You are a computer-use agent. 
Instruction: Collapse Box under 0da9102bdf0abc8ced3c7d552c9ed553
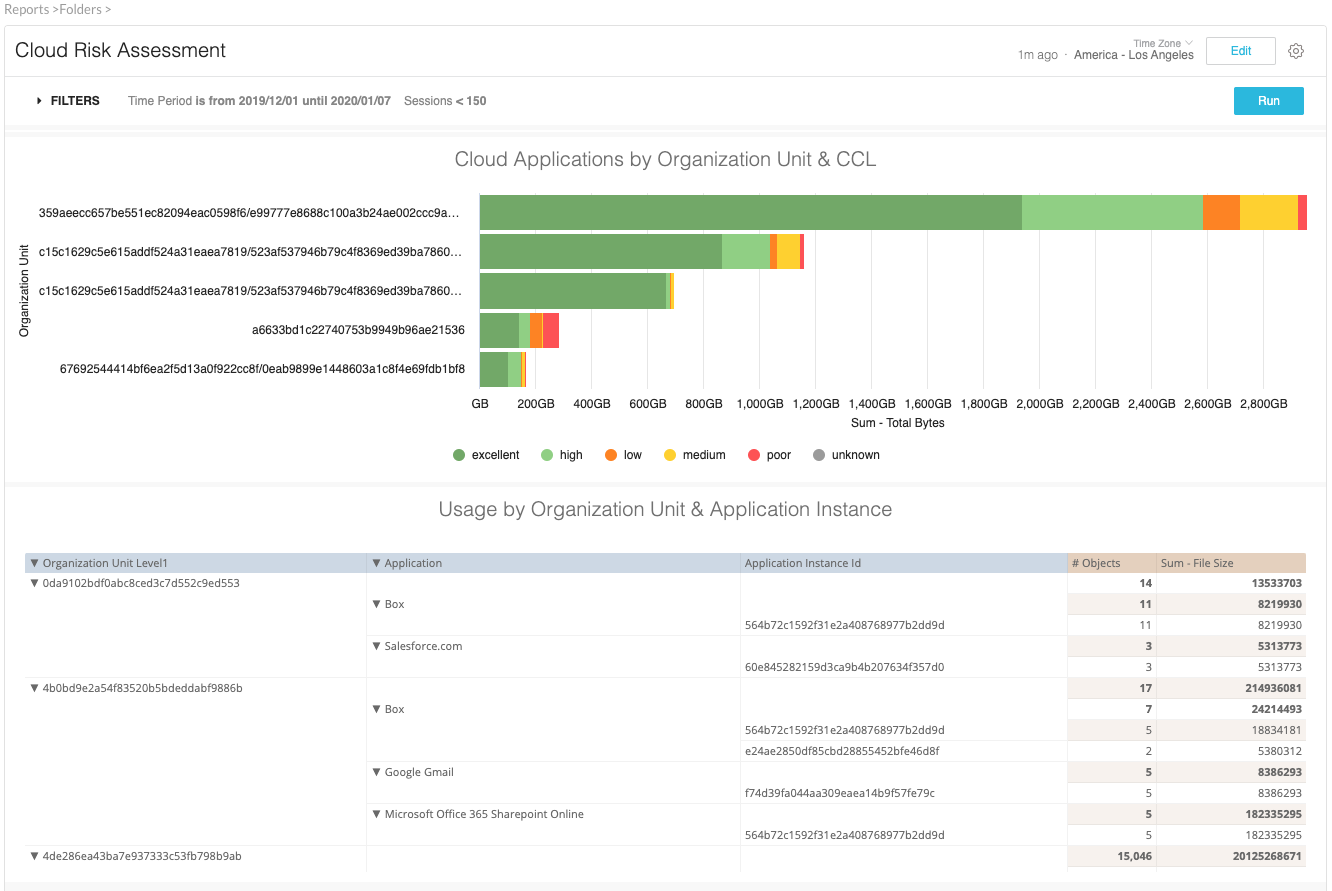tap(377, 604)
